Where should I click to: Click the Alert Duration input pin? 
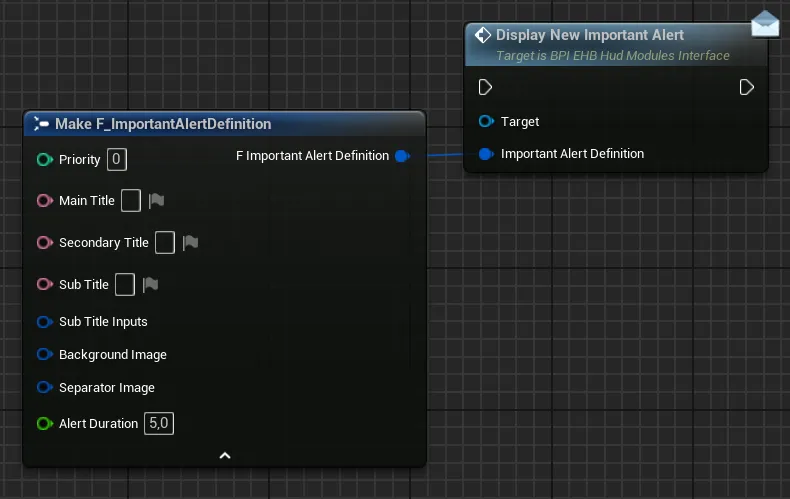pyautogui.click(x=45, y=423)
